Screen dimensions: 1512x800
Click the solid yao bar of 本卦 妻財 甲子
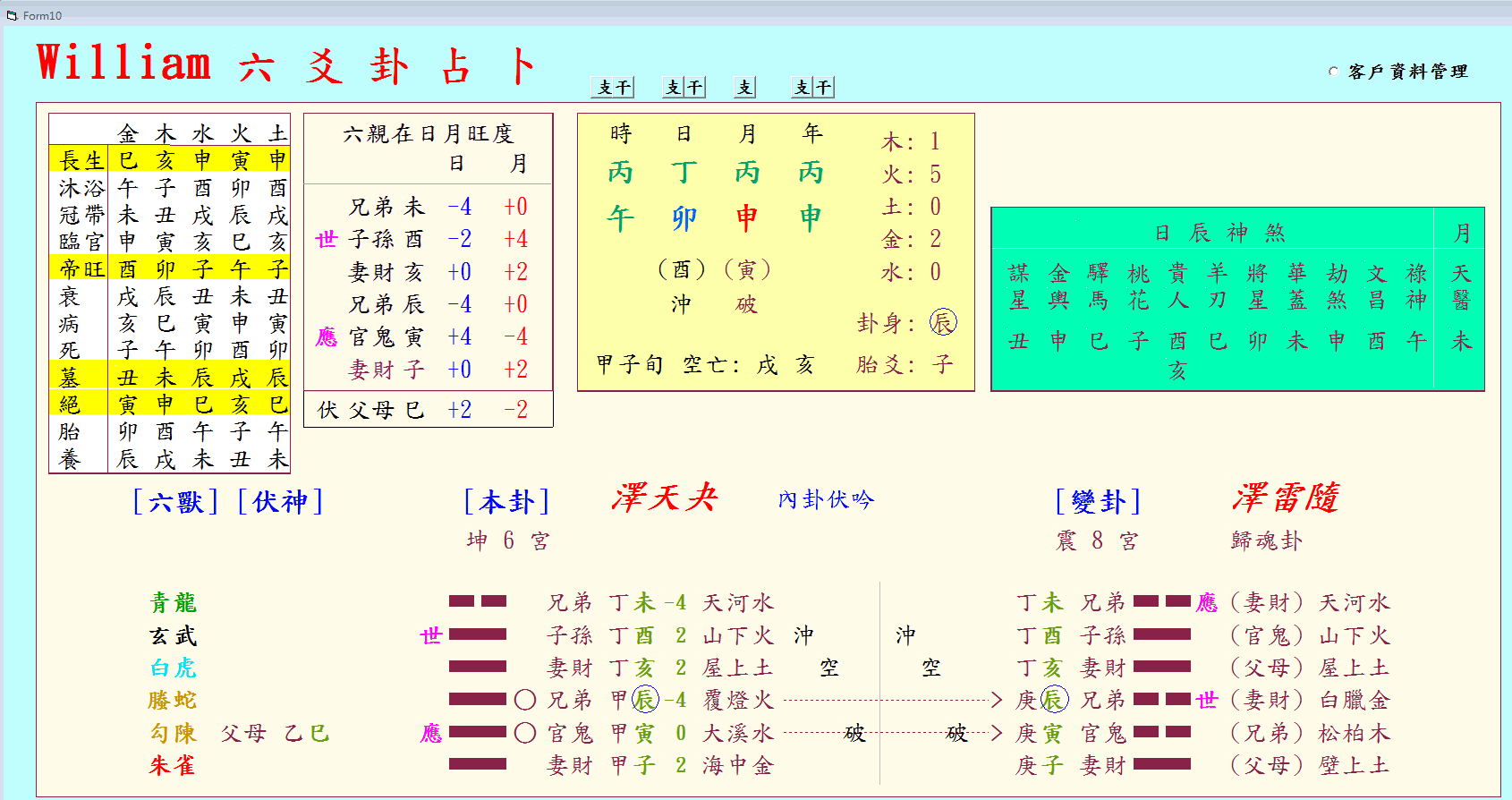coord(478,764)
